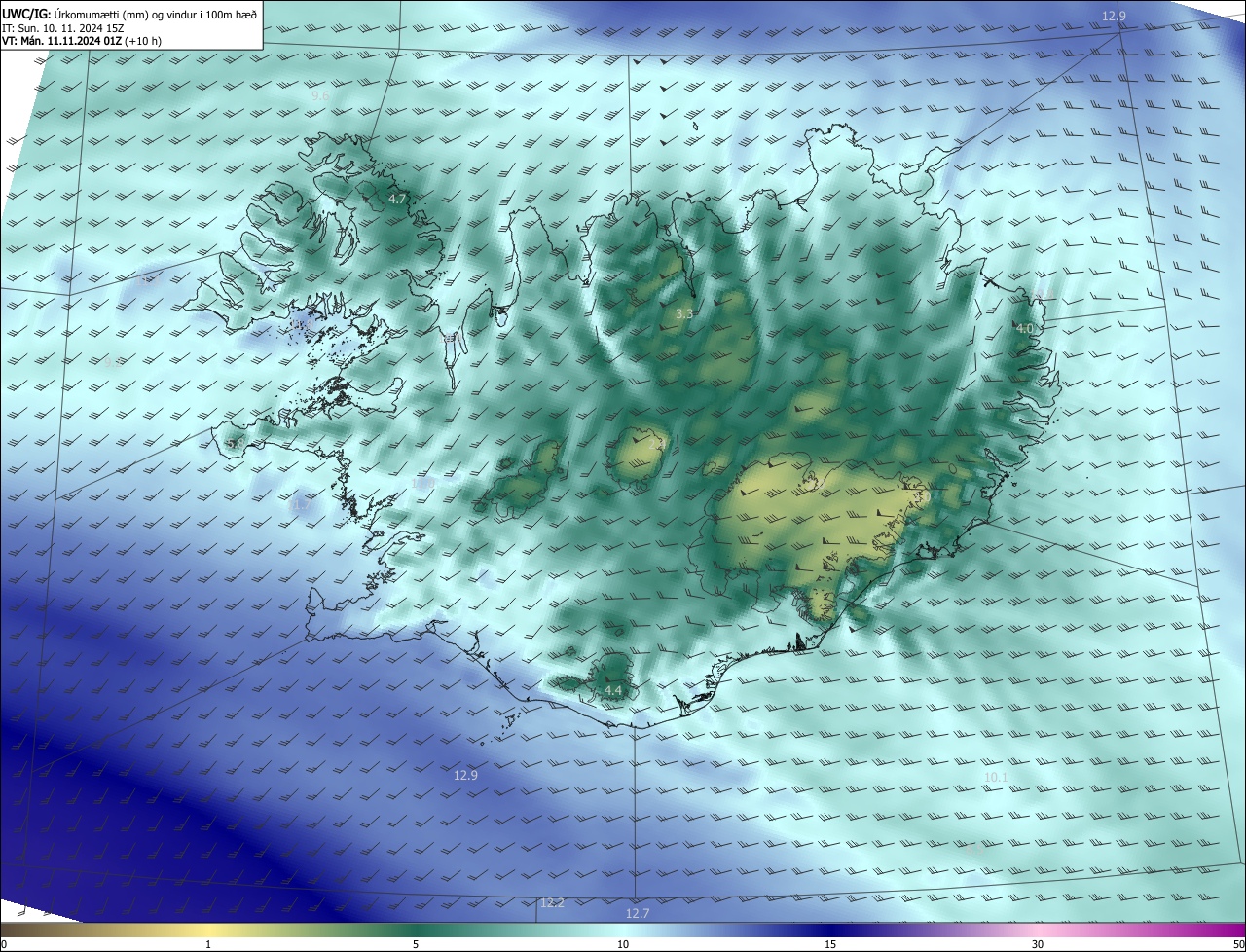Image resolution: width=1246 pixels, height=952 pixels.
Task: Pick the dark navy segment of the color bar
Action: (x=830, y=930)
